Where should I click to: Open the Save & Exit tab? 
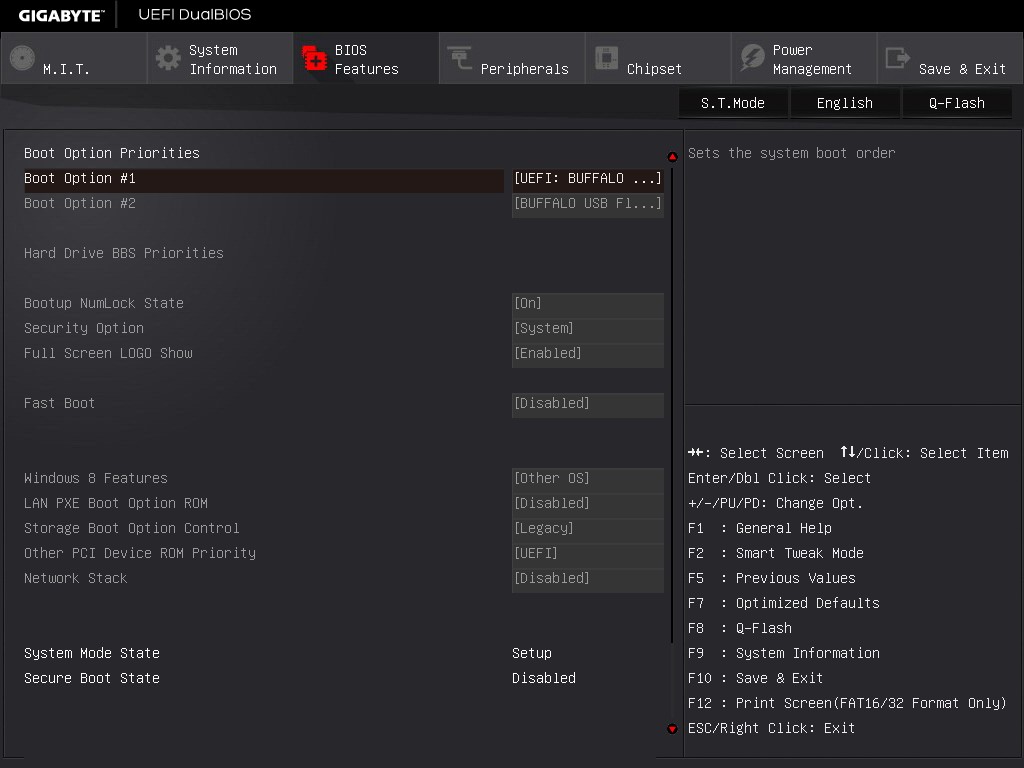point(950,58)
